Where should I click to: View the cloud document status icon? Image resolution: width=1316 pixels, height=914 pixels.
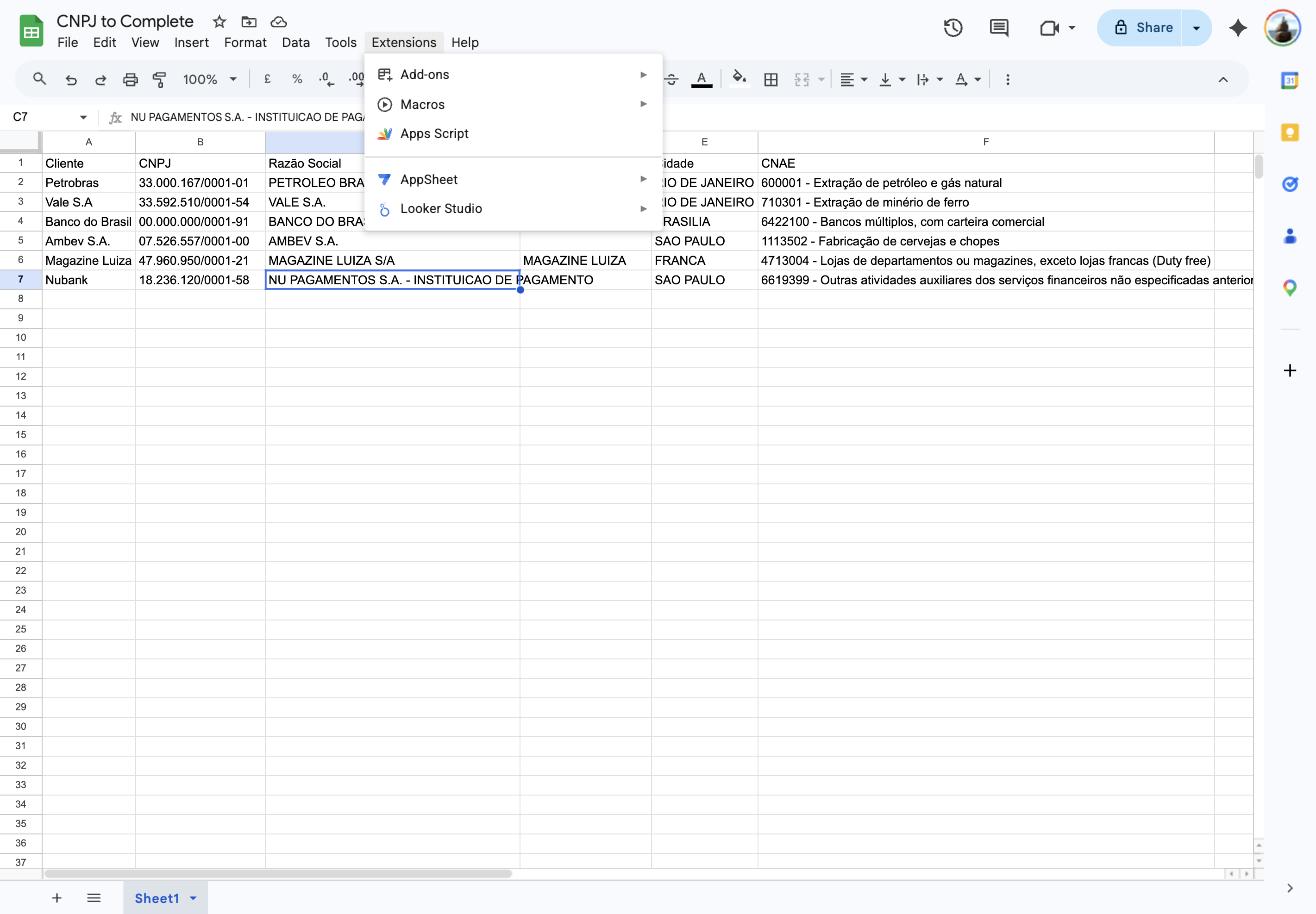pyautogui.click(x=279, y=22)
